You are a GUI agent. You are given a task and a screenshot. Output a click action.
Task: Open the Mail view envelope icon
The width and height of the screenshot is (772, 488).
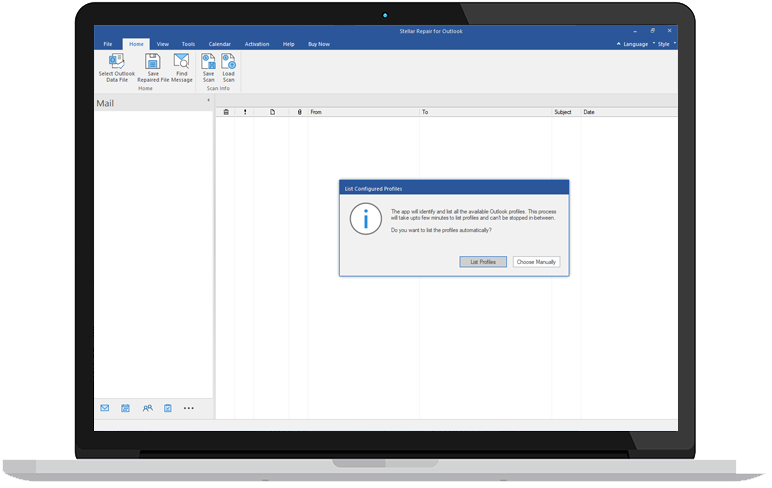pyautogui.click(x=105, y=408)
